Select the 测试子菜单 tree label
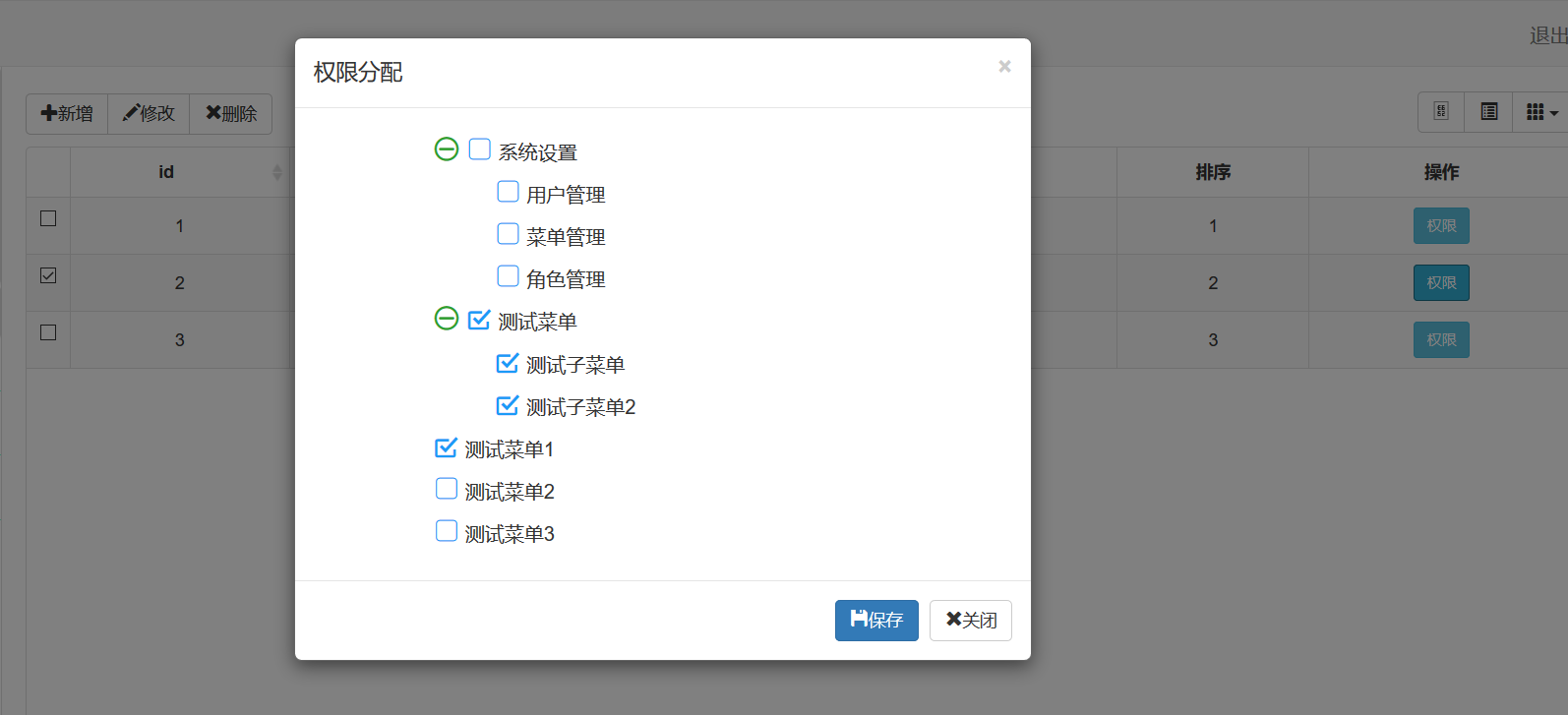This screenshot has height=715, width=1568. (x=575, y=365)
